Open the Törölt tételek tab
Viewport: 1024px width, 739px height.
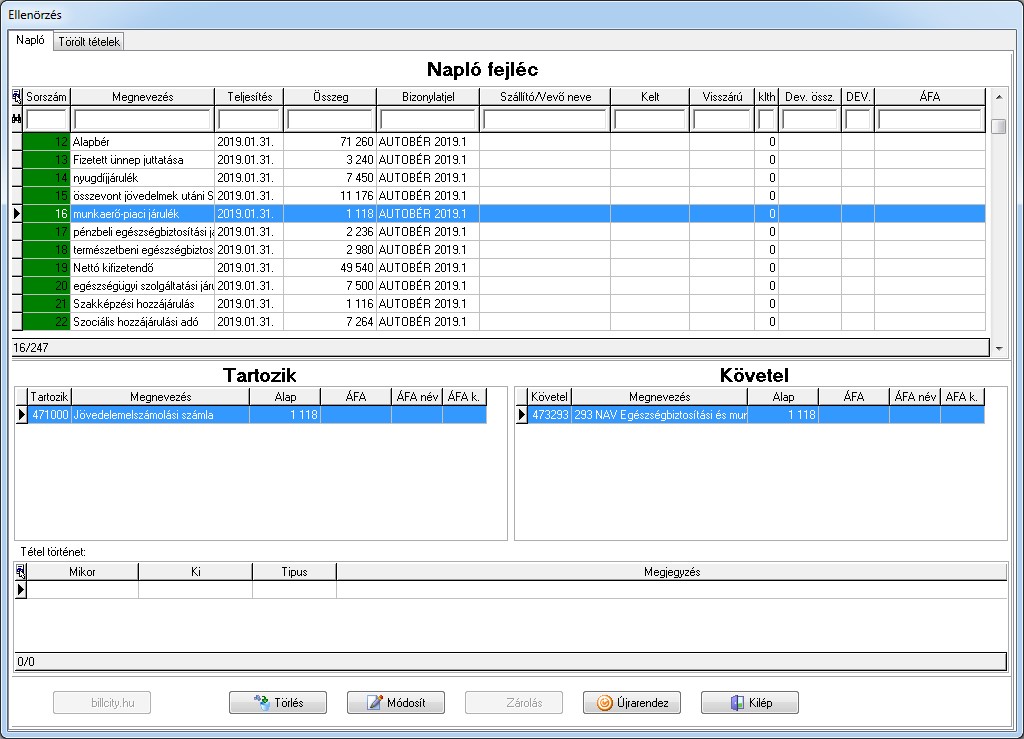click(x=89, y=42)
